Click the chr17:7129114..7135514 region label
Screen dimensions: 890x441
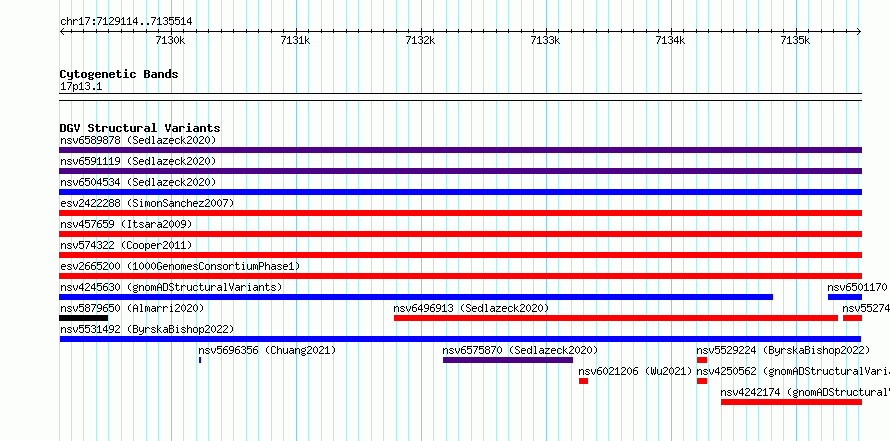click(x=126, y=22)
